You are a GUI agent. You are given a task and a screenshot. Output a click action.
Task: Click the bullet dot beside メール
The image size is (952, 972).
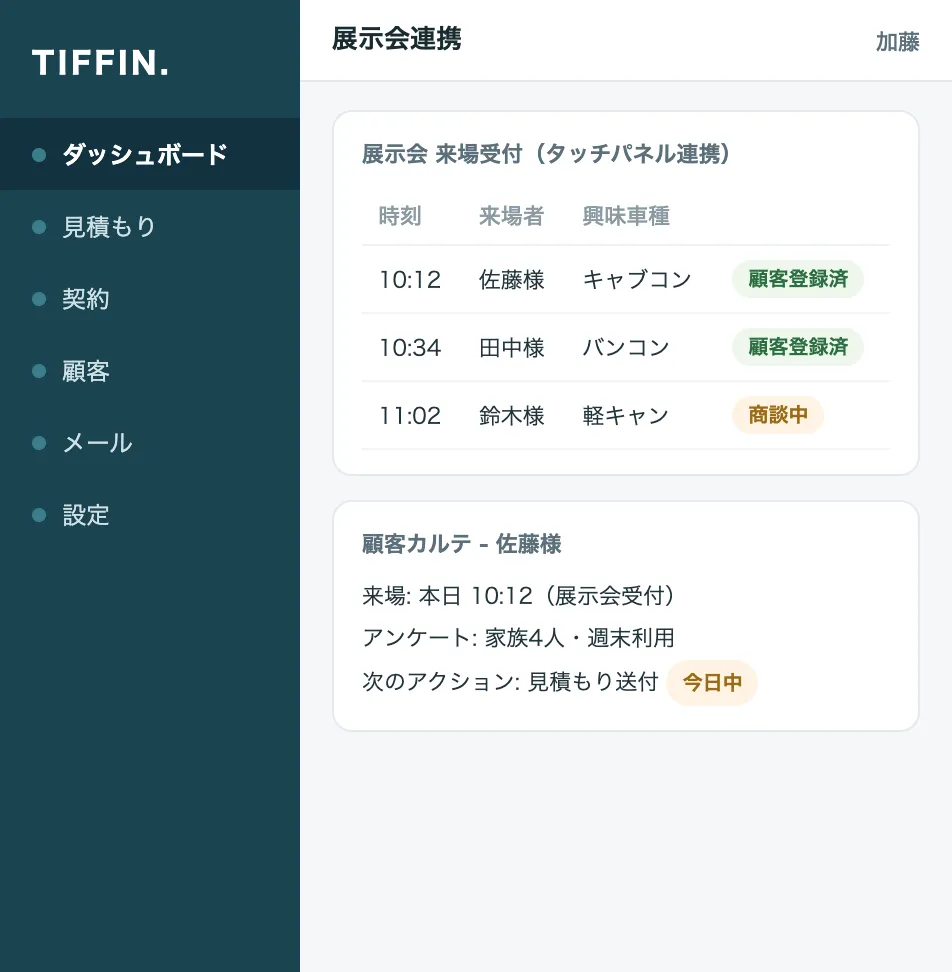click(39, 443)
